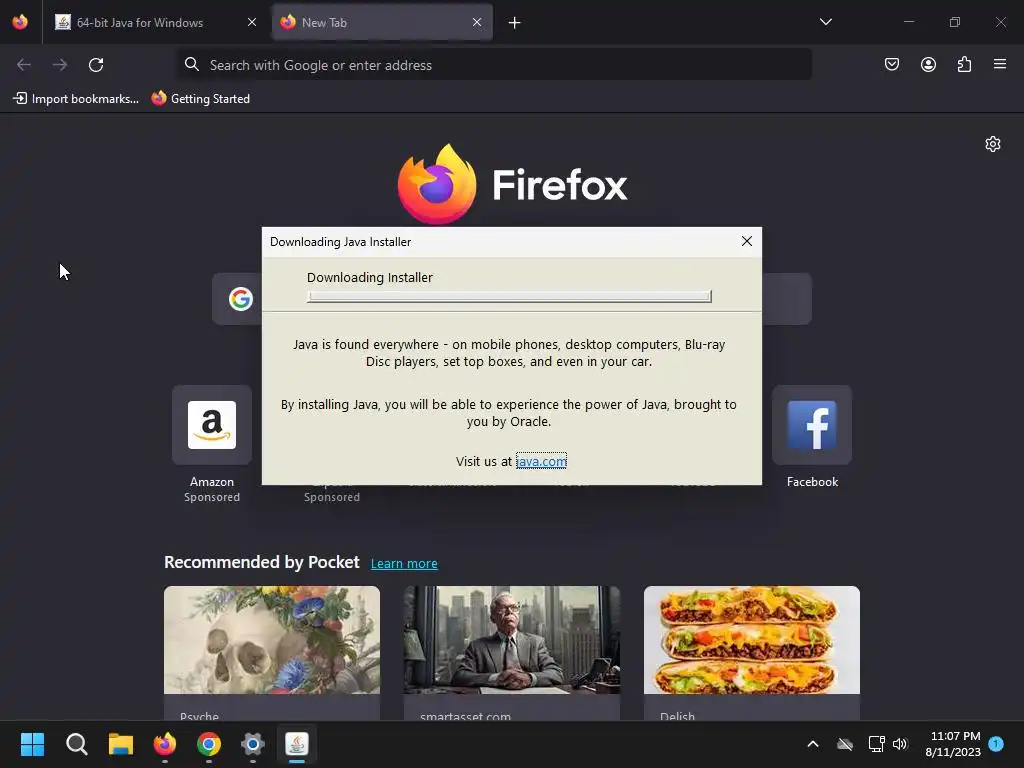Screen dimensions: 1024x768
Task: Focus the Search with Google address bar
Action: [494, 65]
